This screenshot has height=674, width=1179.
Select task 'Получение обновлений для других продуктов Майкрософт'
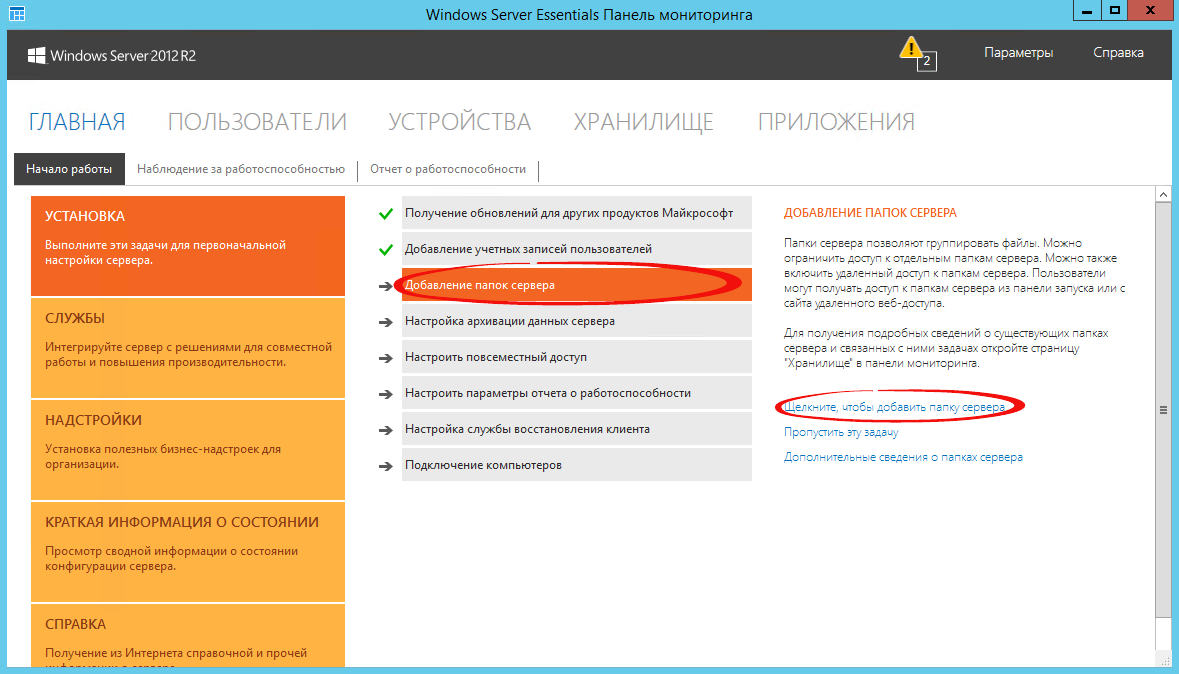(577, 213)
